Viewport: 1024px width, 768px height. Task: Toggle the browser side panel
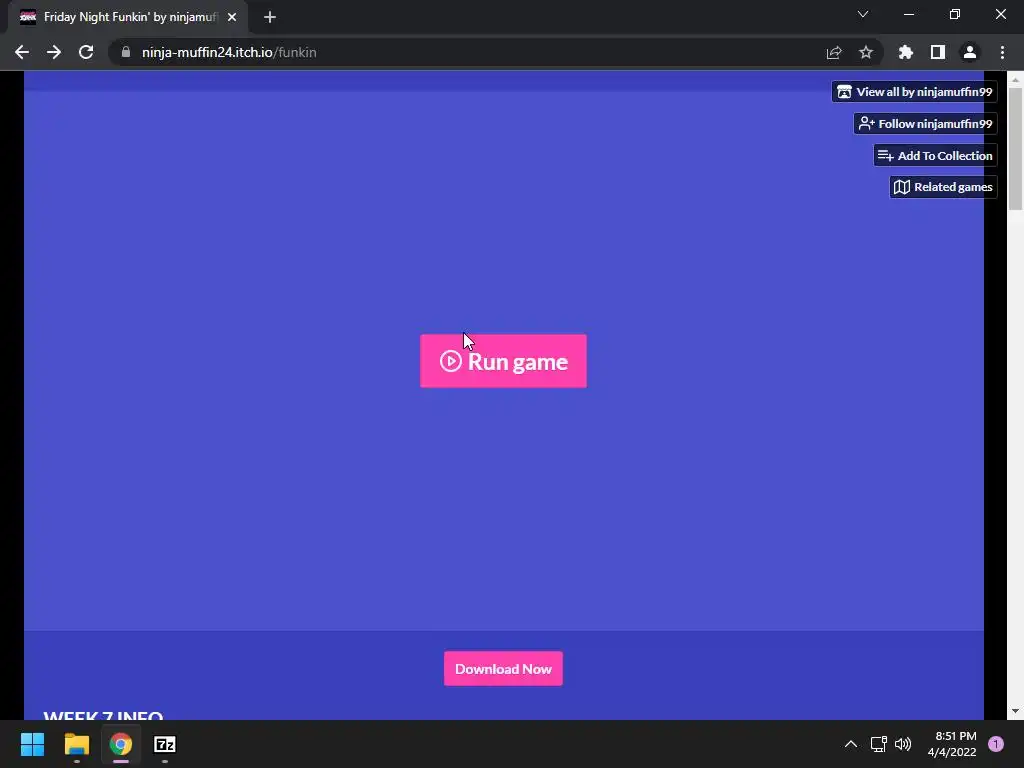[938, 52]
